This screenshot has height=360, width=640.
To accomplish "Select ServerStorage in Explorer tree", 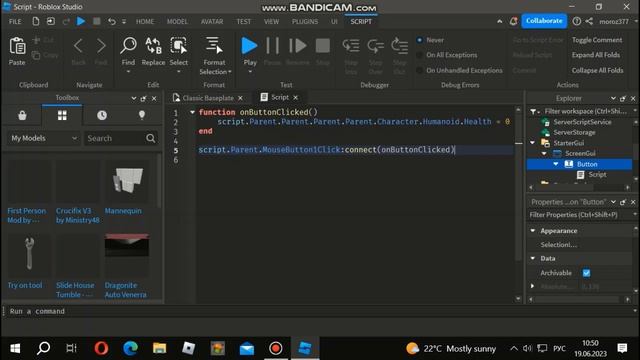I will point(574,133).
